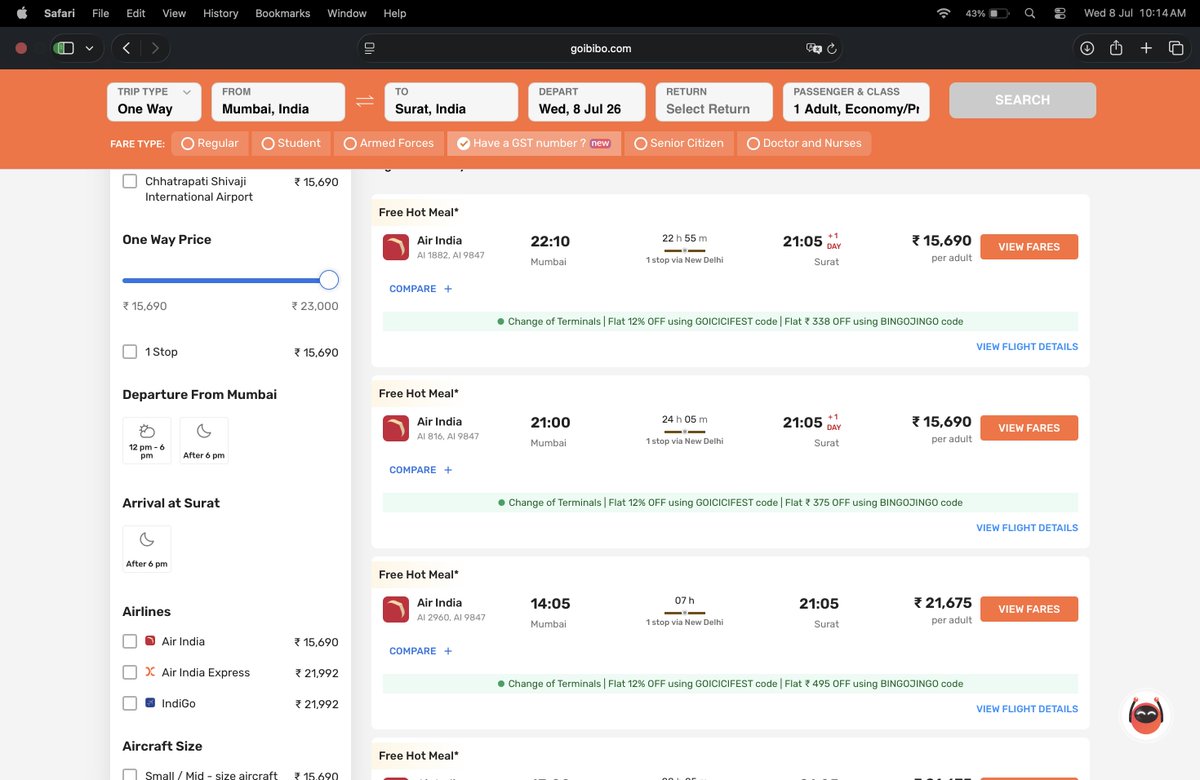Image resolution: width=1200 pixels, height=780 pixels.
Task: Open the View menu
Action: point(174,13)
